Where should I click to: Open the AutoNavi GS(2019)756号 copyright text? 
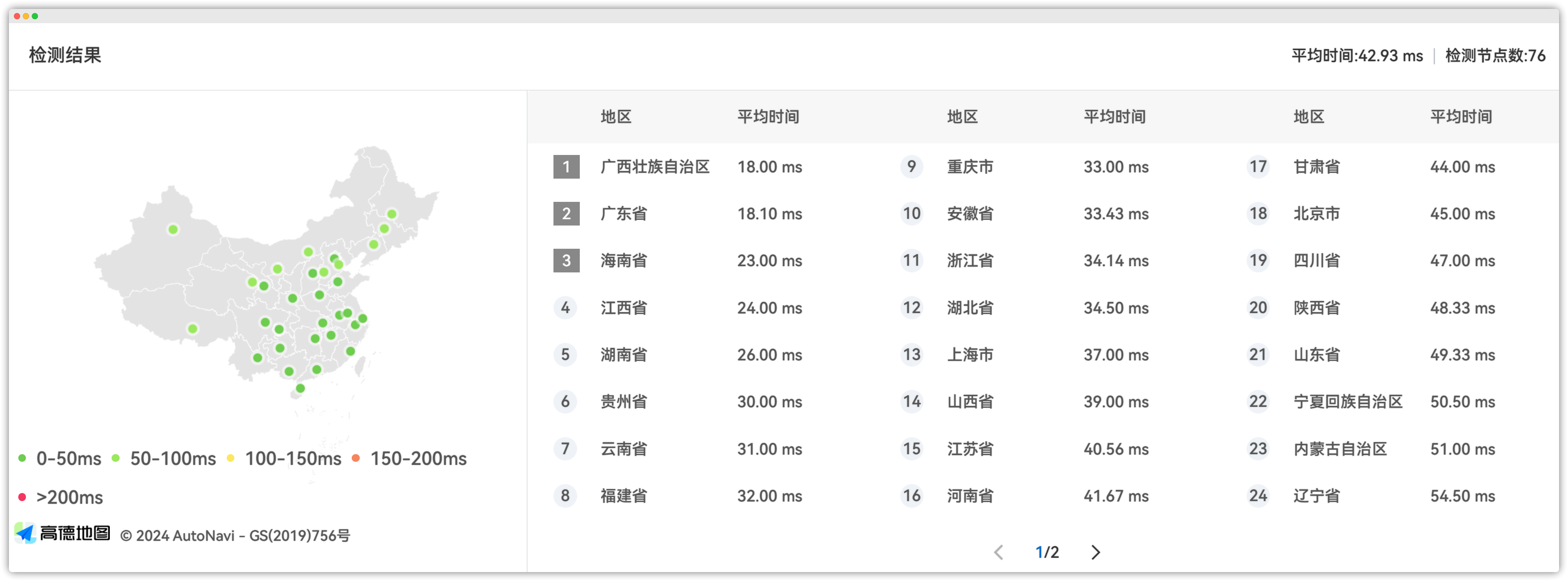coord(236,535)
